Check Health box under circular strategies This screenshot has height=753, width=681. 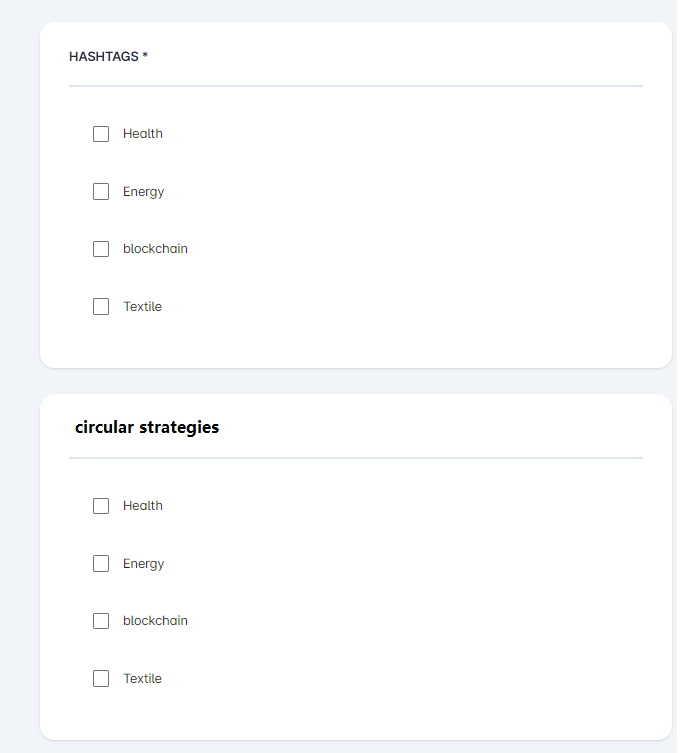coord(101,506)
